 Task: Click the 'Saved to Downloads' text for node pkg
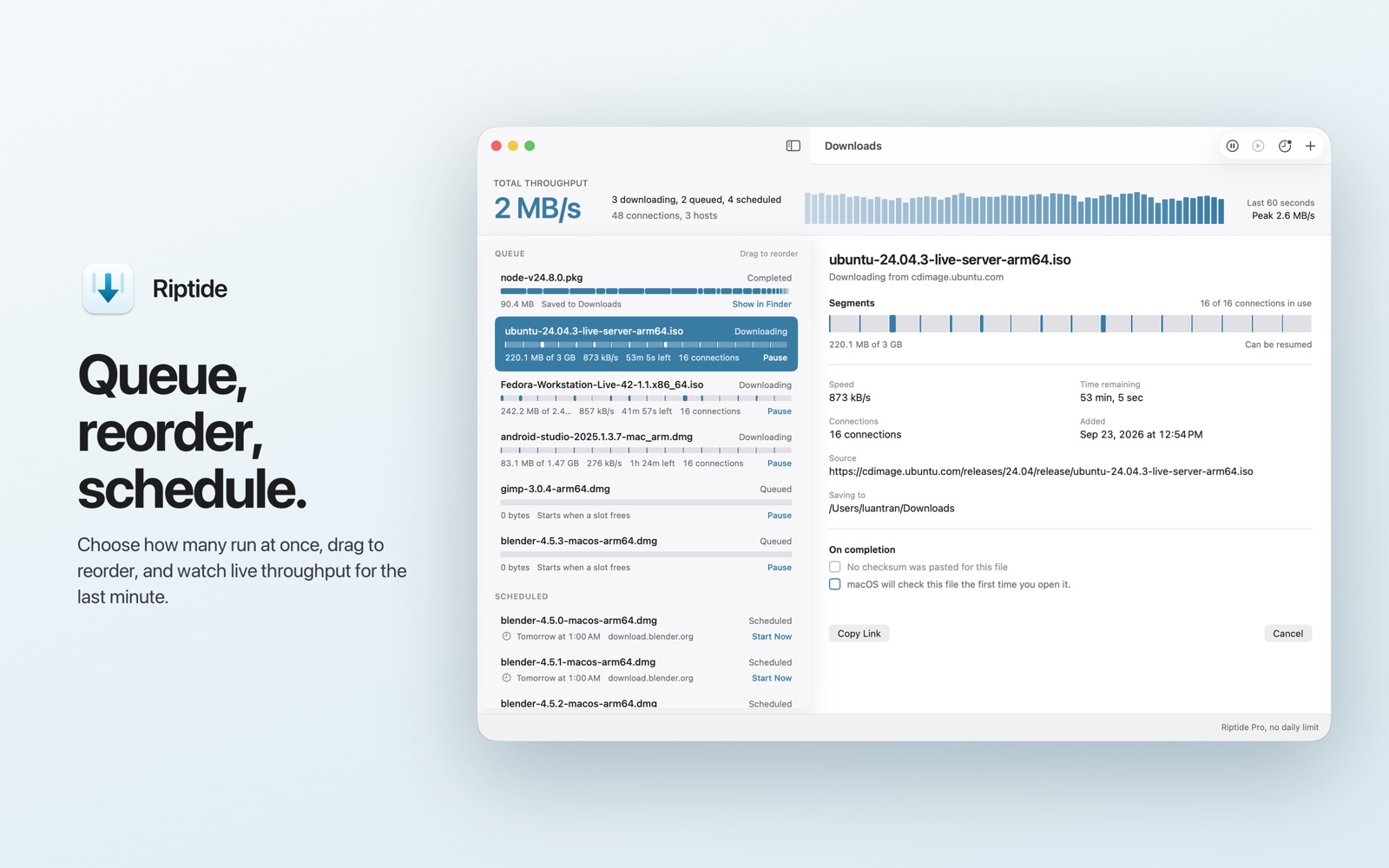(x=581, y=304)
